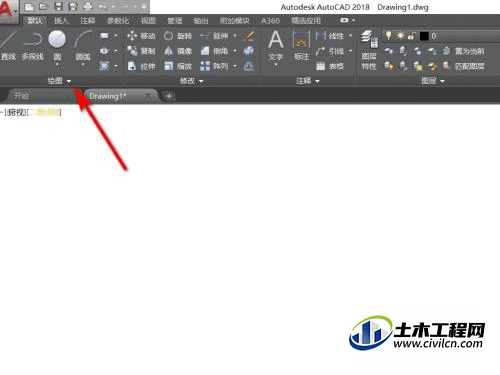Image resolution: width=500 pixels, height=375 pixels.
Task: Click plus button for new drawing tab
Action: 169,96
